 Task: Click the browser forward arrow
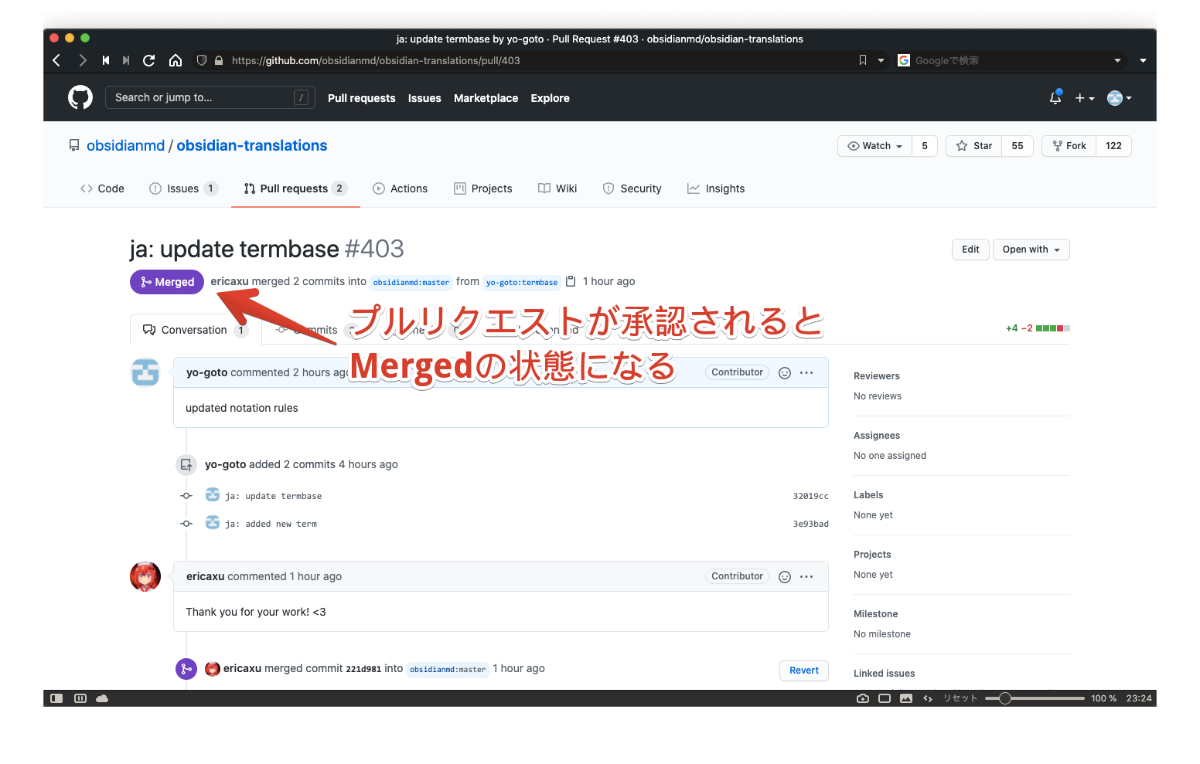point(82,60)
